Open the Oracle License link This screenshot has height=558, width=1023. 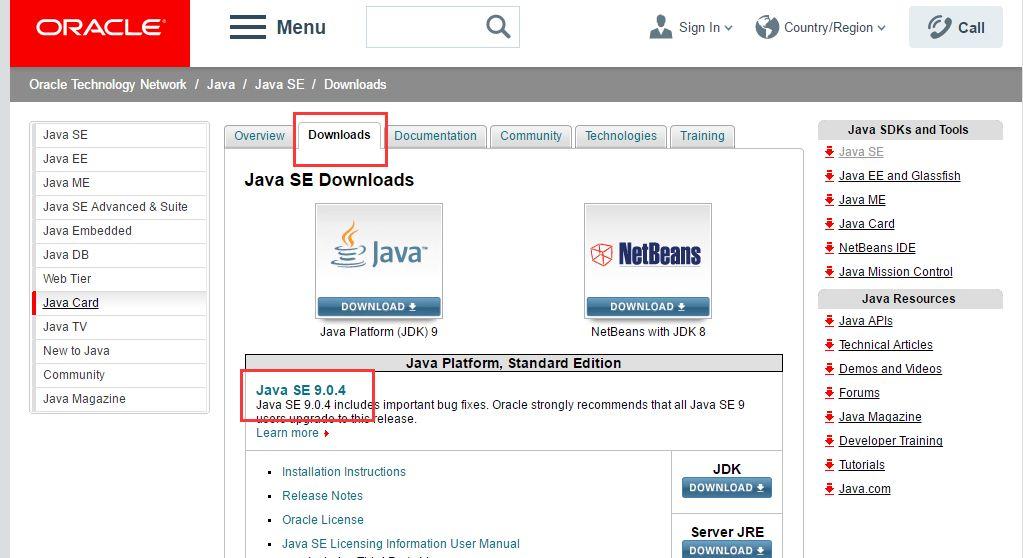[x=323, y=520]
